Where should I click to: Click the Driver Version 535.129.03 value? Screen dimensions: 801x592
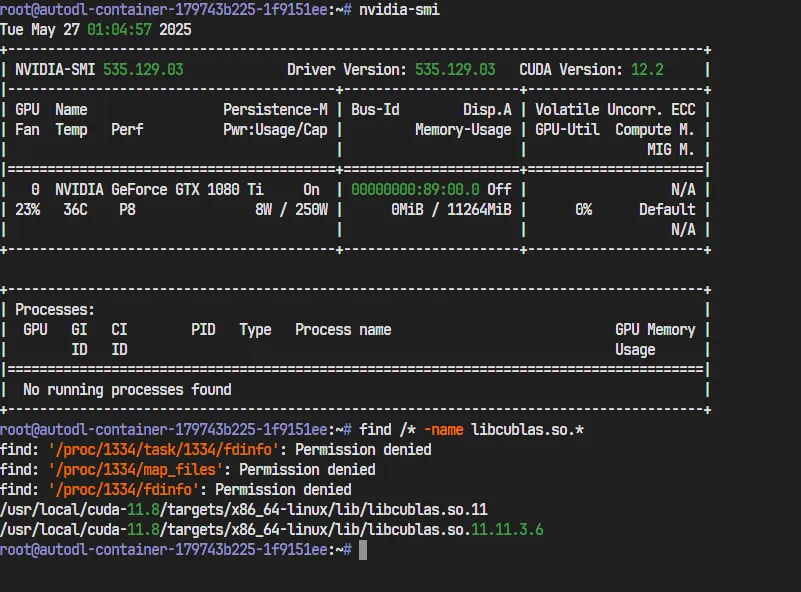(451, 70)
